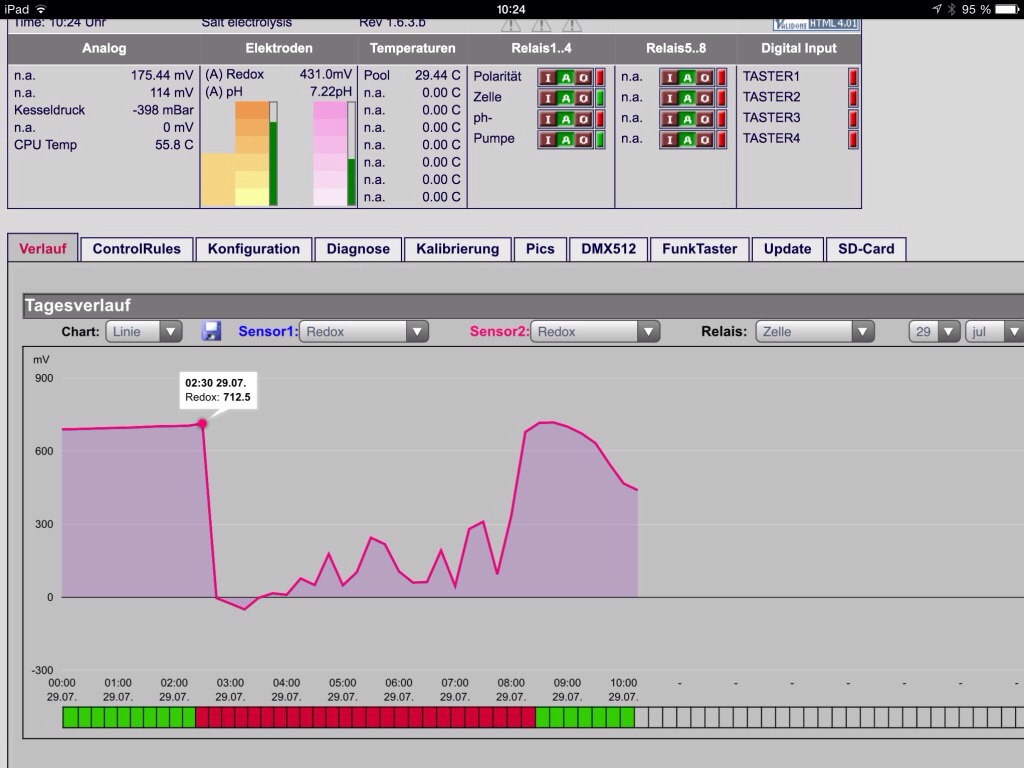The image size is (1024, 768).
Task: Open the ControlRules tab
Action: [x=136, y=249]
